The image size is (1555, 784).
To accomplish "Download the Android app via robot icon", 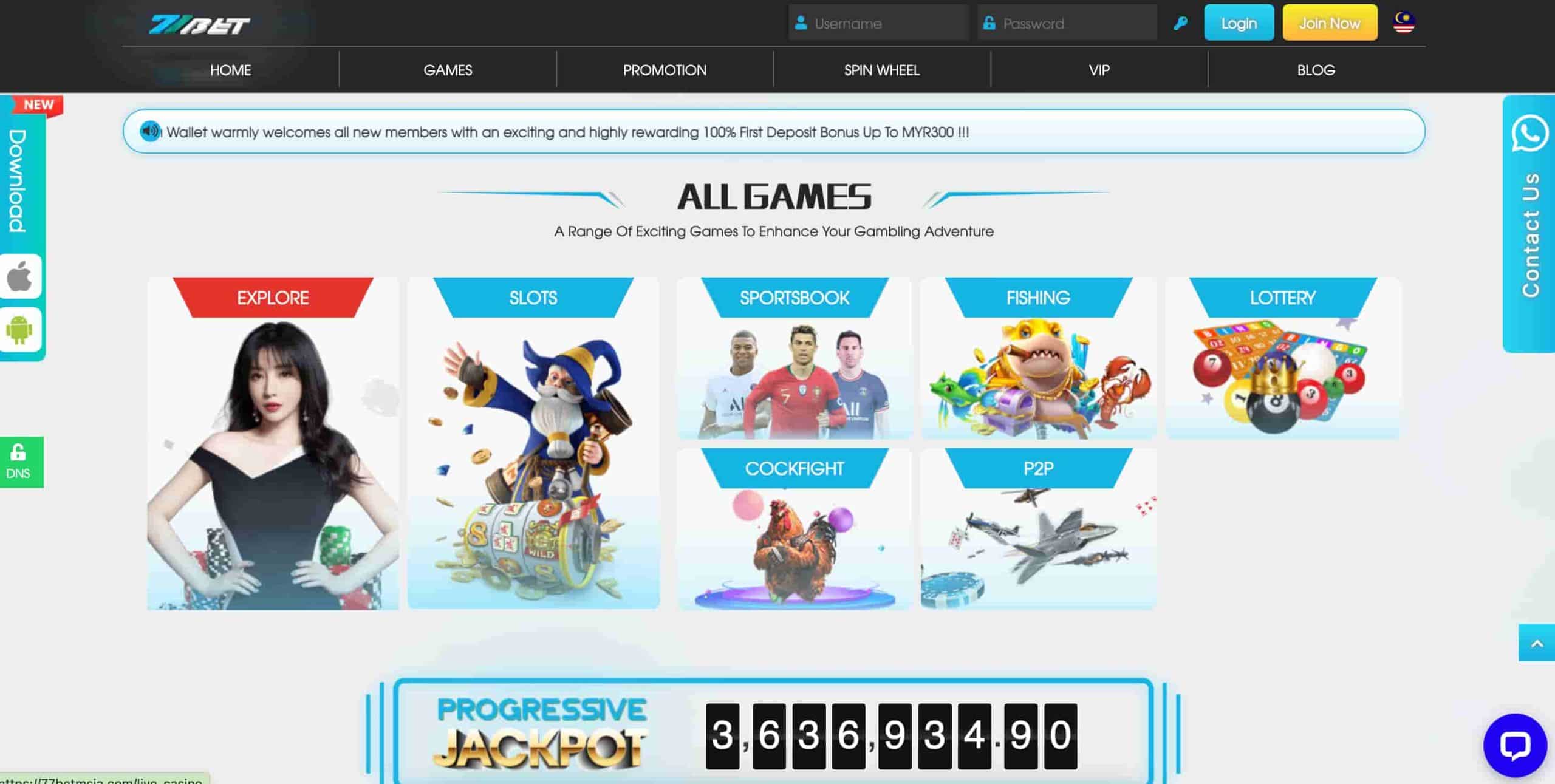I will tap(20, 330).
